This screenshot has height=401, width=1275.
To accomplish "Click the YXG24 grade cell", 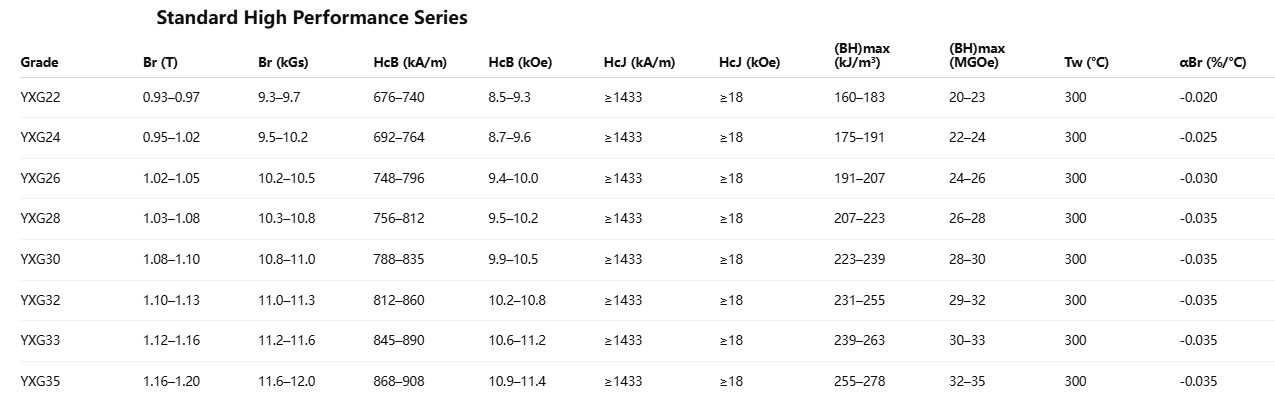I will point(40,137).
